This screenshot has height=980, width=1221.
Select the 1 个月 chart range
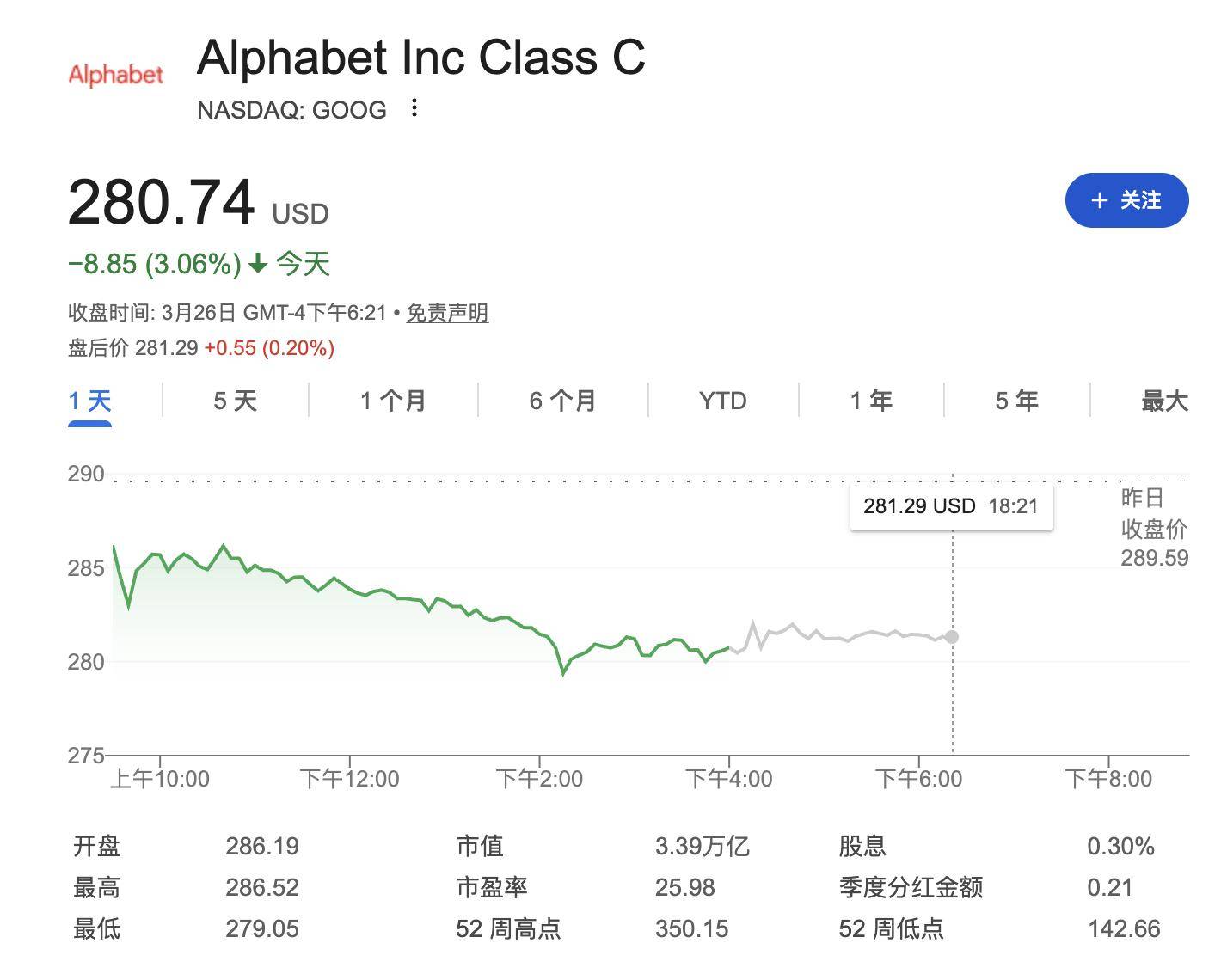tap(391, 400)
